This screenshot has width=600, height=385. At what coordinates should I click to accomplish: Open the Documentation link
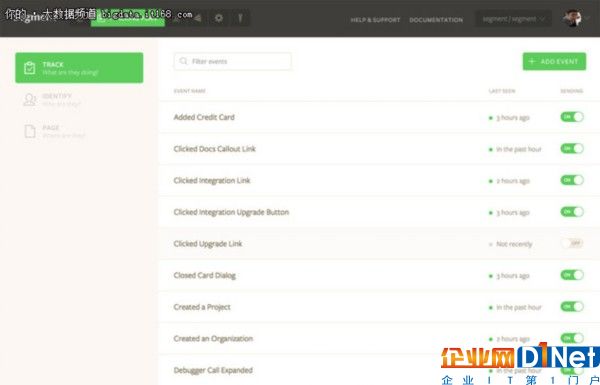click(x=436, y=20)
